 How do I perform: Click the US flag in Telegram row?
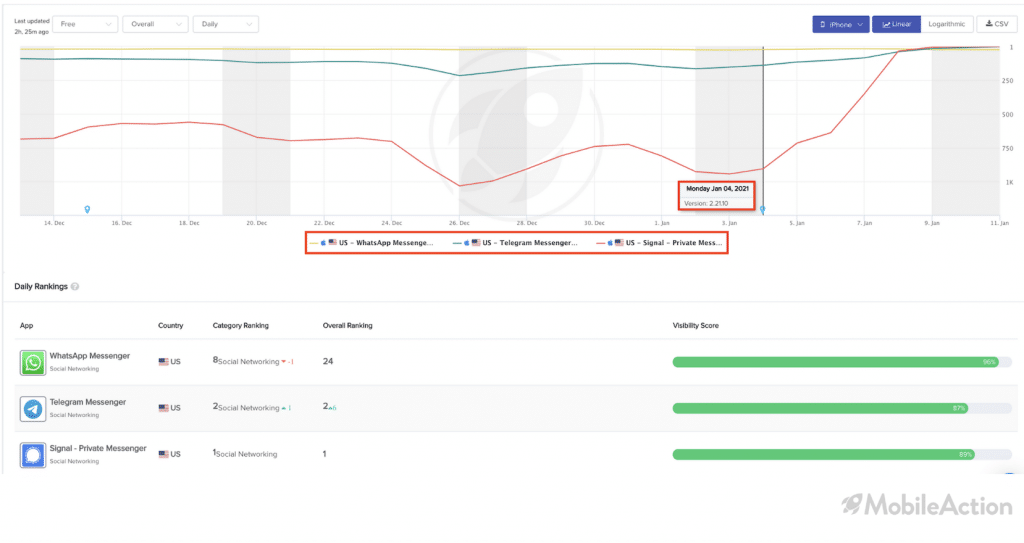coord(163,408)
